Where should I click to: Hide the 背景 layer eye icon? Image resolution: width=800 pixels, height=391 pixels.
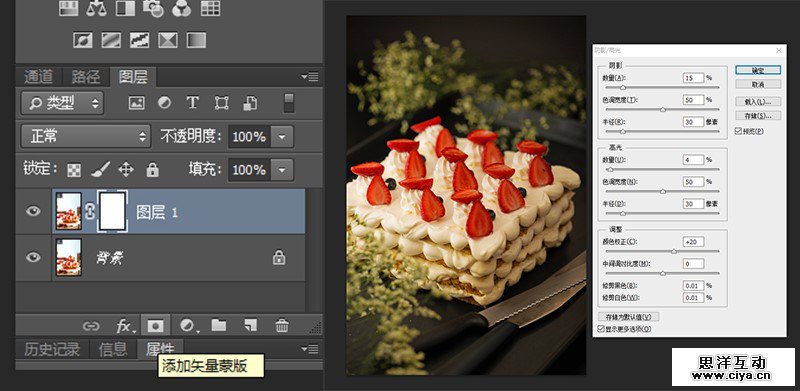[33, 257]
